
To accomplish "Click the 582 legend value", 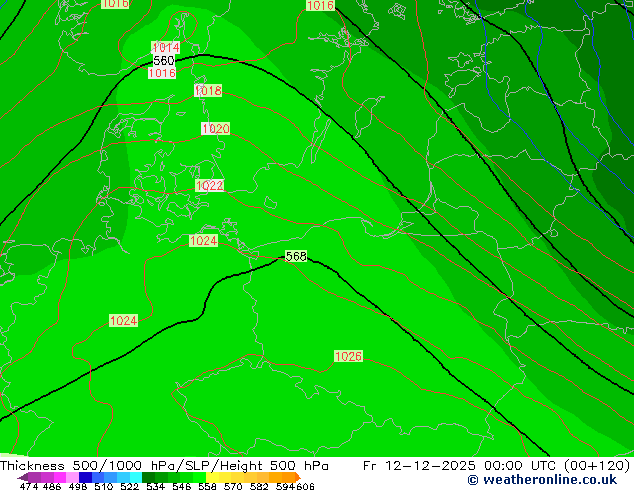I will coord(259,486).
